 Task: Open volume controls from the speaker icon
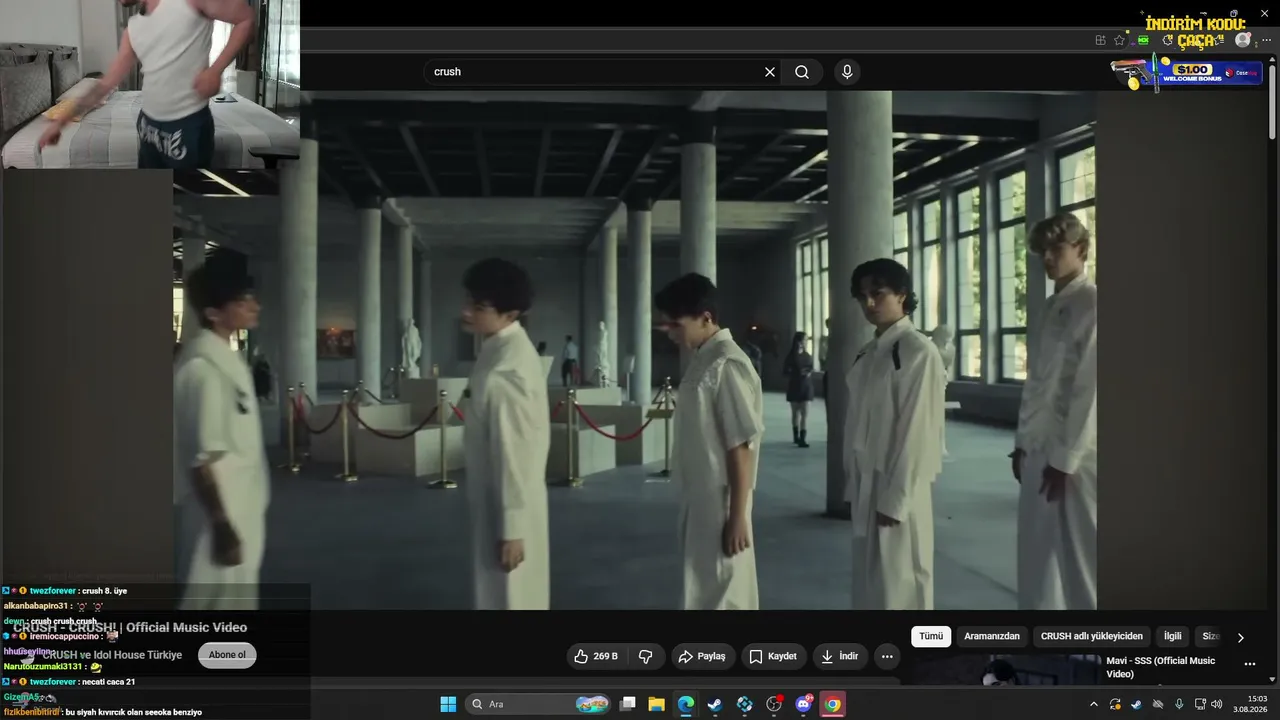point(1217,704)
